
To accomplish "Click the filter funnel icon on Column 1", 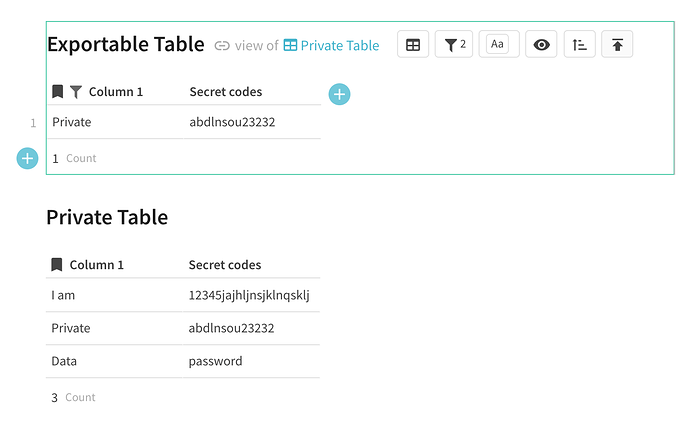I will (76, 92).
